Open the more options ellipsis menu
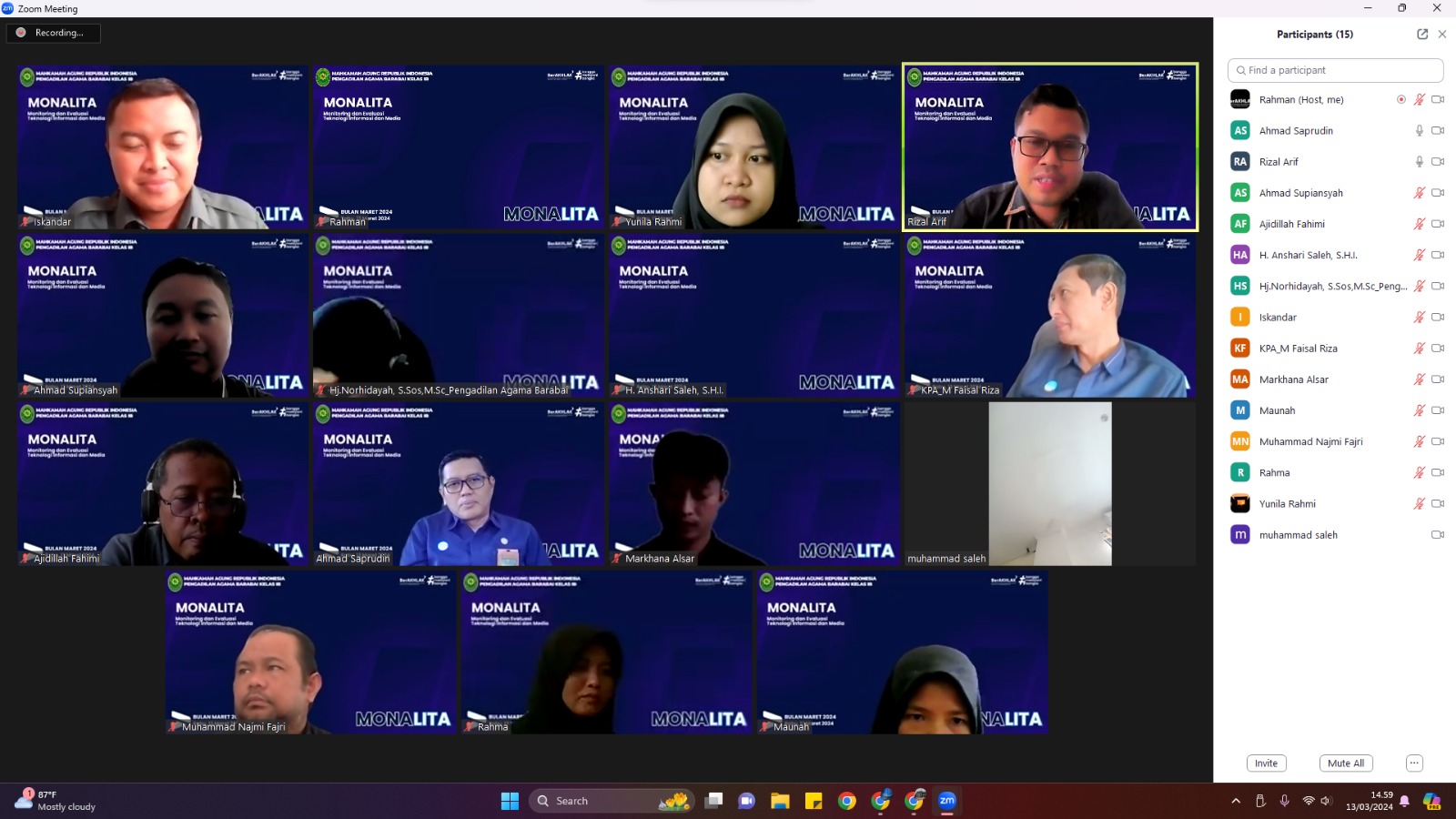This screenshot has height=819, width=1456. (1414, 763)
